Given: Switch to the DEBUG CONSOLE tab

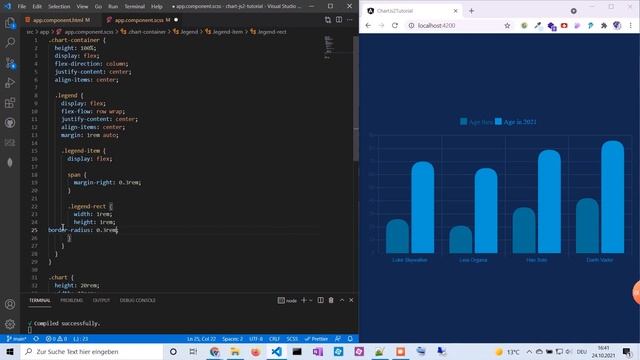Looking at the screenshot, I should pos(138,300).
